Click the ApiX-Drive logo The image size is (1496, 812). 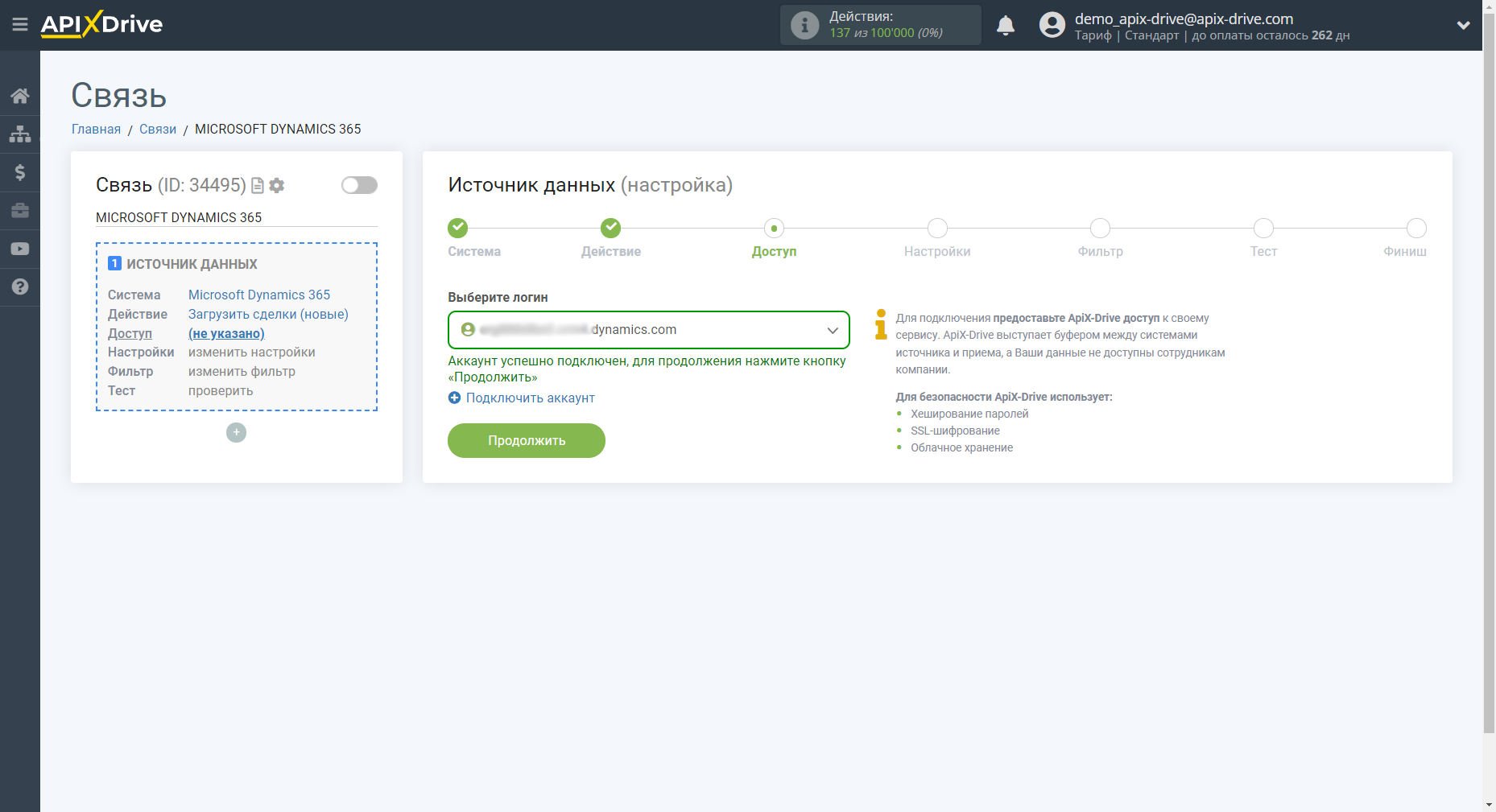coord(101,24)
